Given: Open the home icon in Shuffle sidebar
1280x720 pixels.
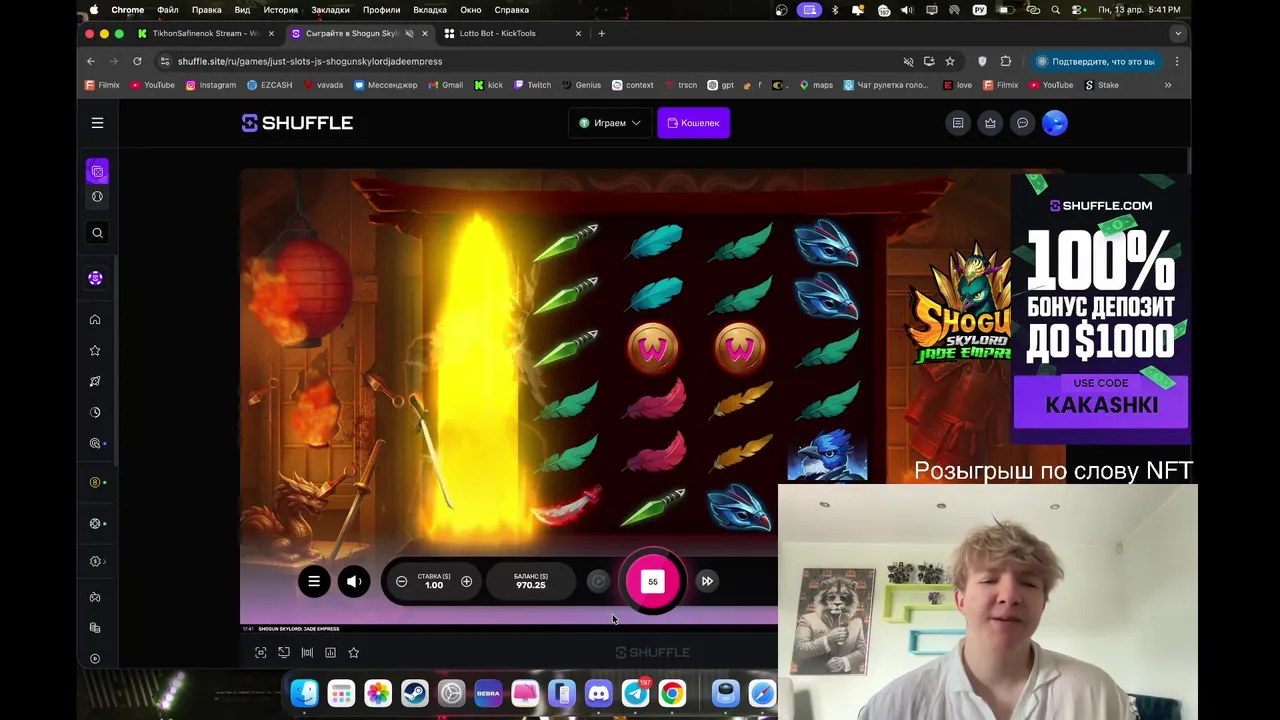Looking at the screenshot, I should (x=95, y=320).
